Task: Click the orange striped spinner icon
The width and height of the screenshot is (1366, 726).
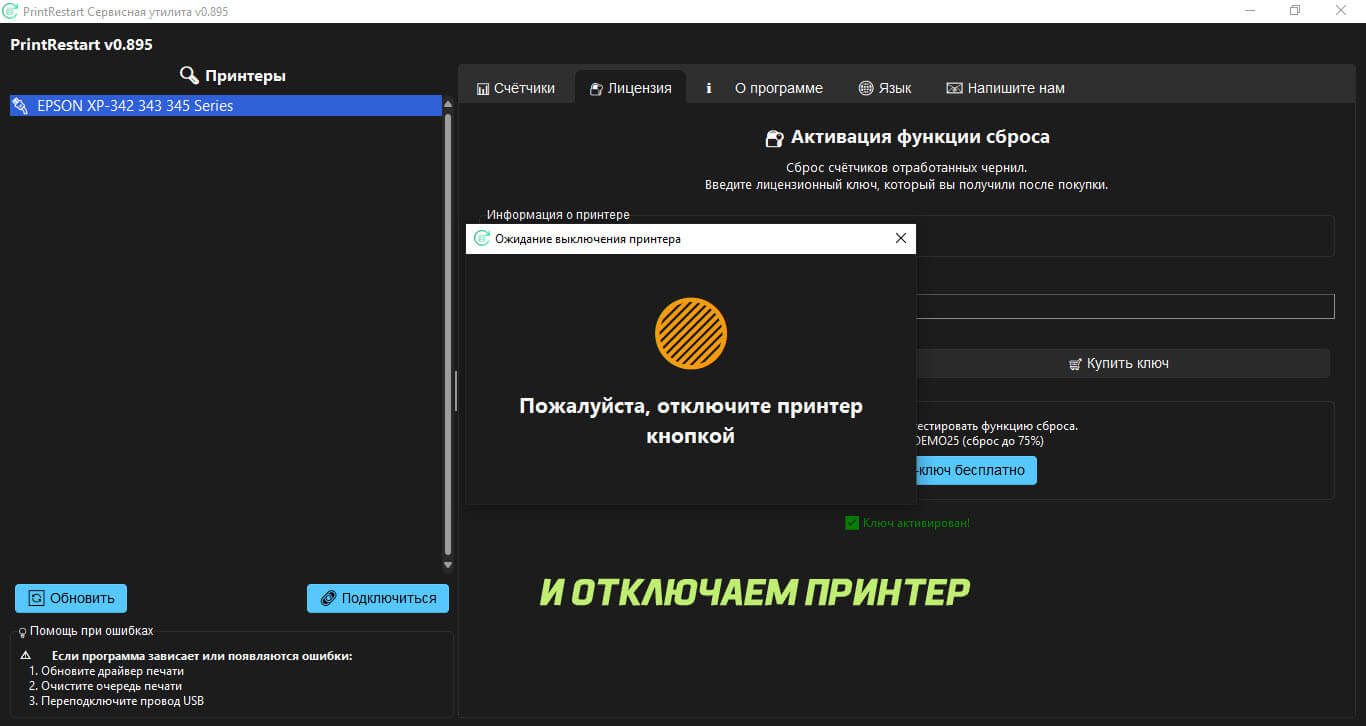Action: 691,333
